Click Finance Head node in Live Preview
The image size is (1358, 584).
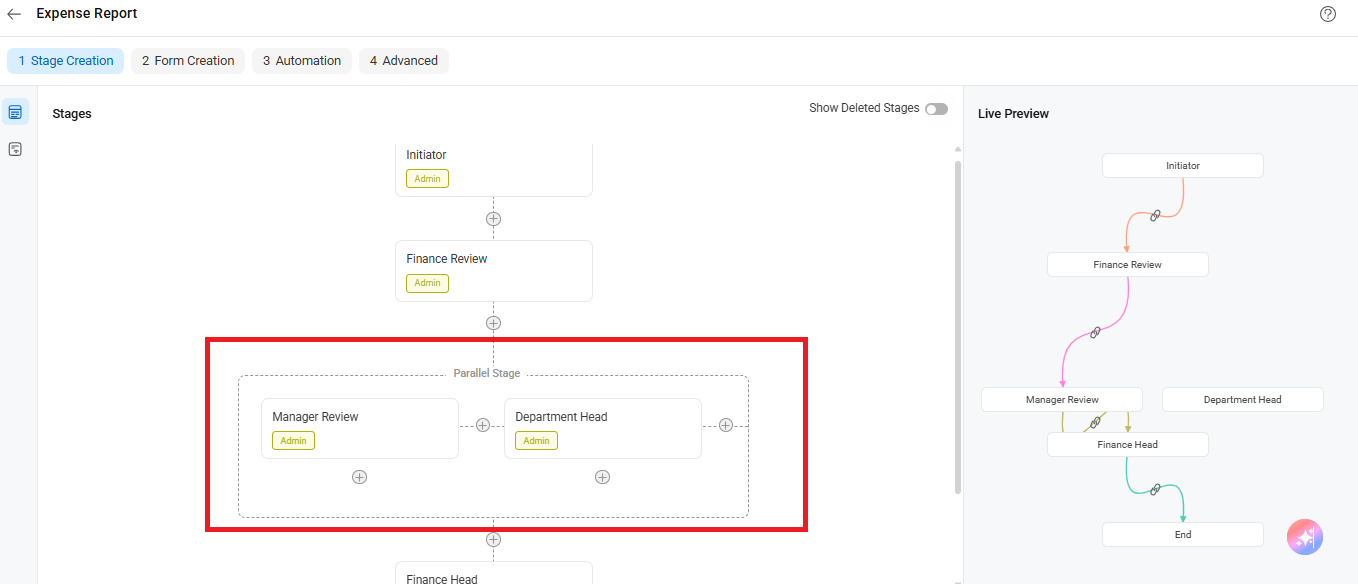1128,445
